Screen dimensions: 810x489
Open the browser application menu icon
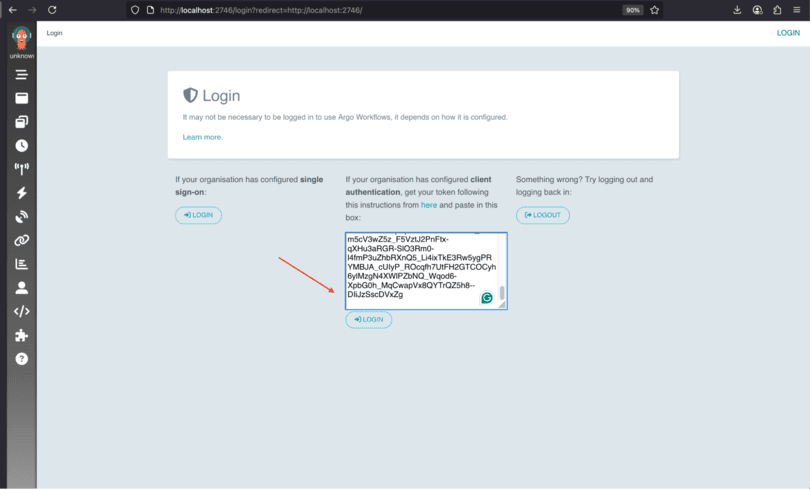pyautogui.click(x=797, y=10)
